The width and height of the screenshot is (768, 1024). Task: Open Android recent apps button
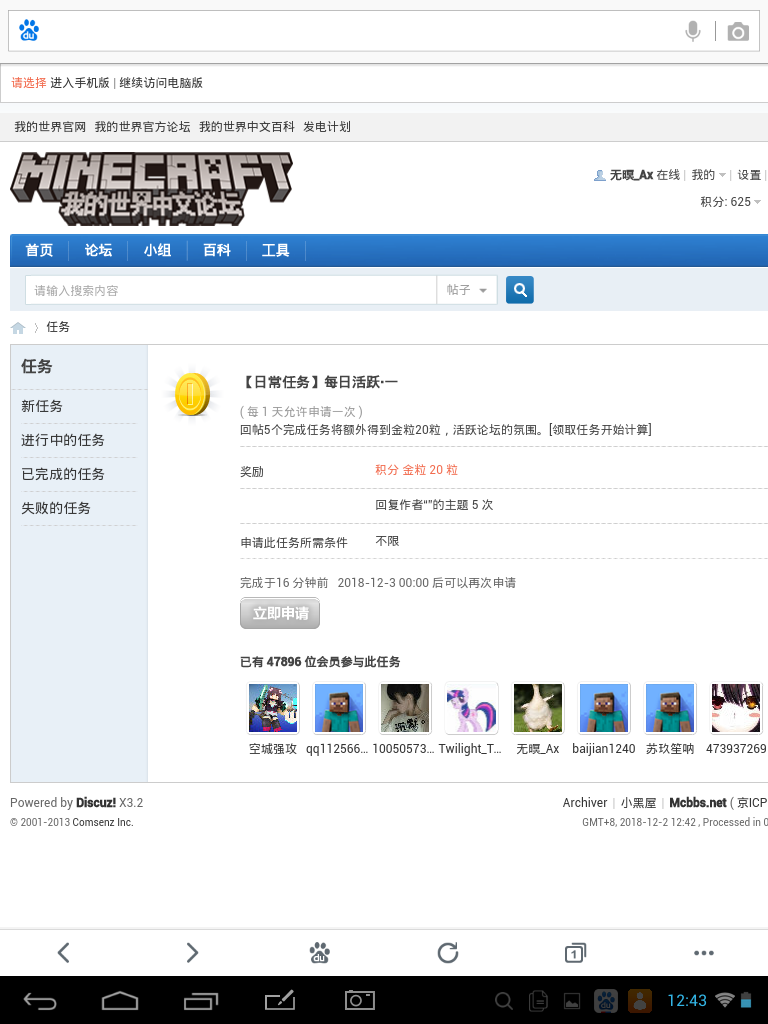[200, 1000]
